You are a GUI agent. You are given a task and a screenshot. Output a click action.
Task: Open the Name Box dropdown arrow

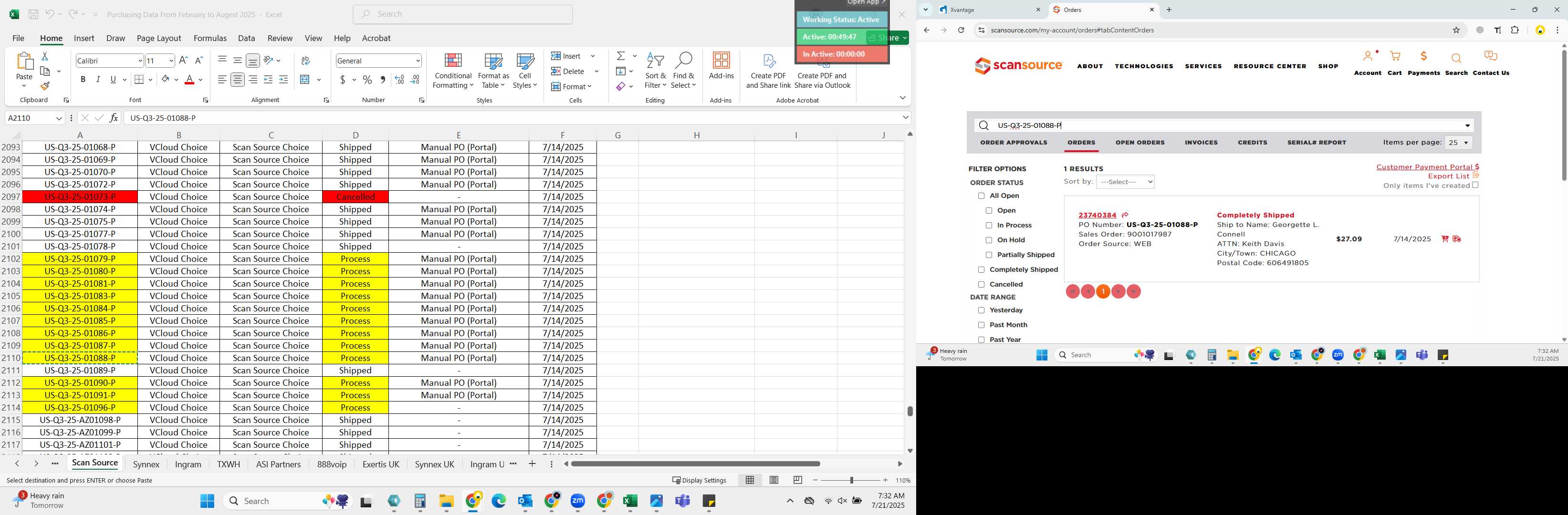(59, 118)
